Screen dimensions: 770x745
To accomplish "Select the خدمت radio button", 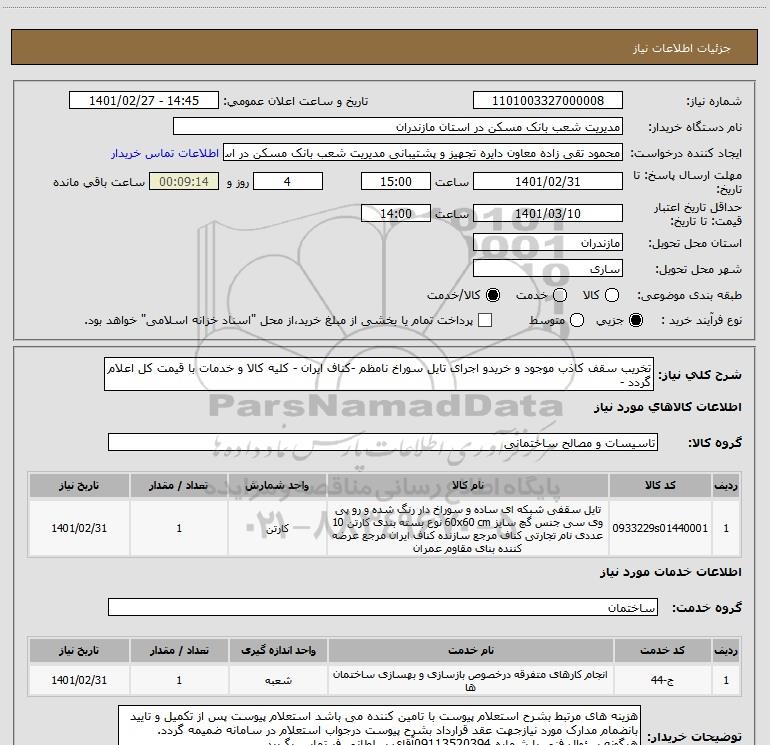I will point(560,295).
